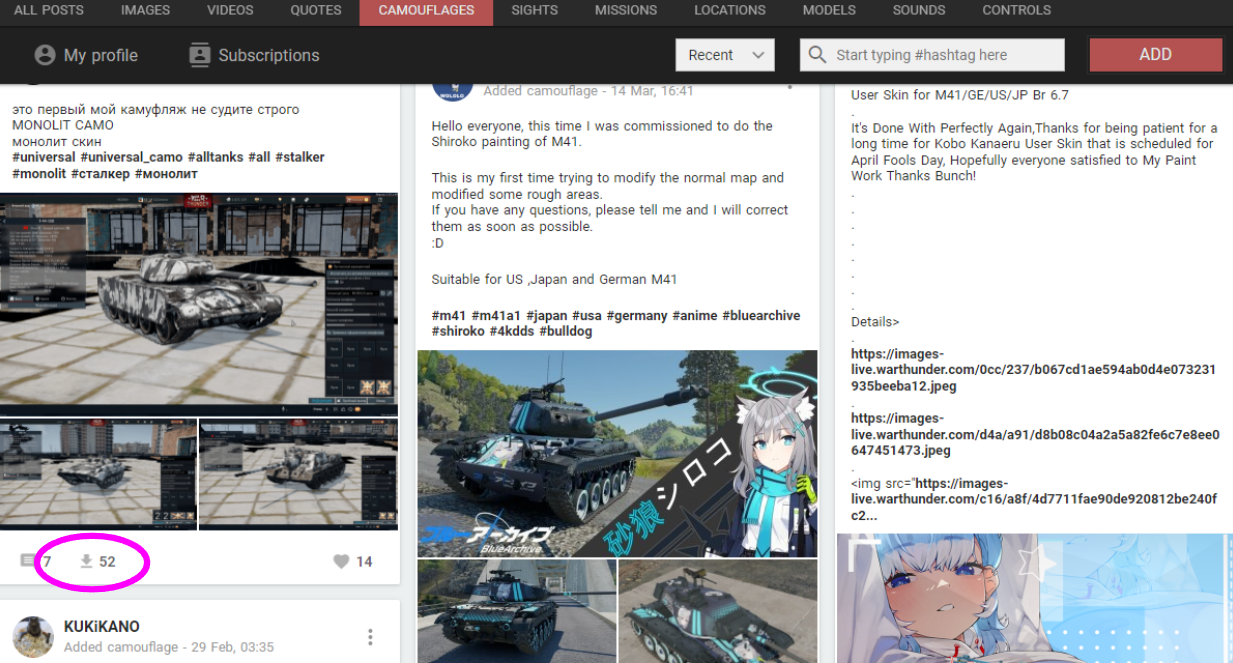Open My profile link
1233x663 pixels.
(101, 55)
